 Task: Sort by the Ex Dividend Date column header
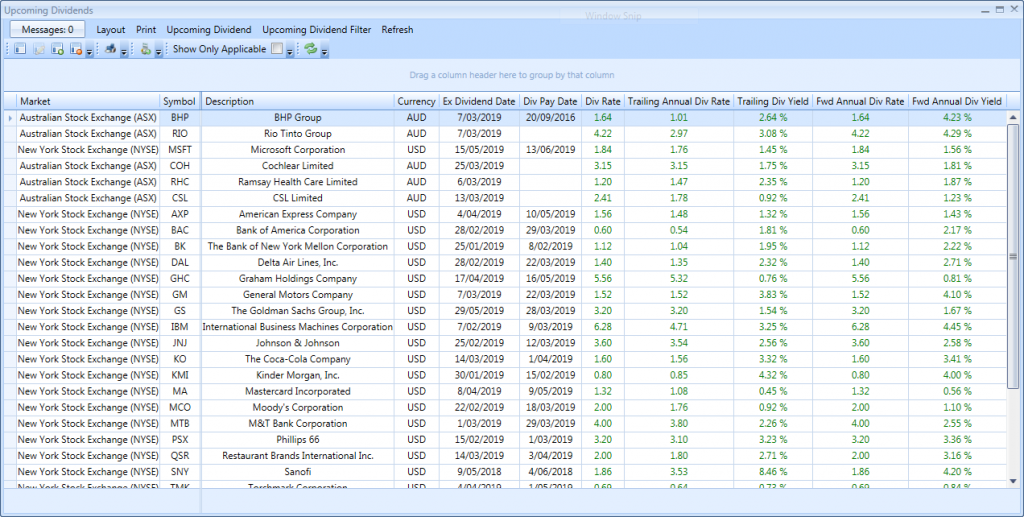(479, 101)
